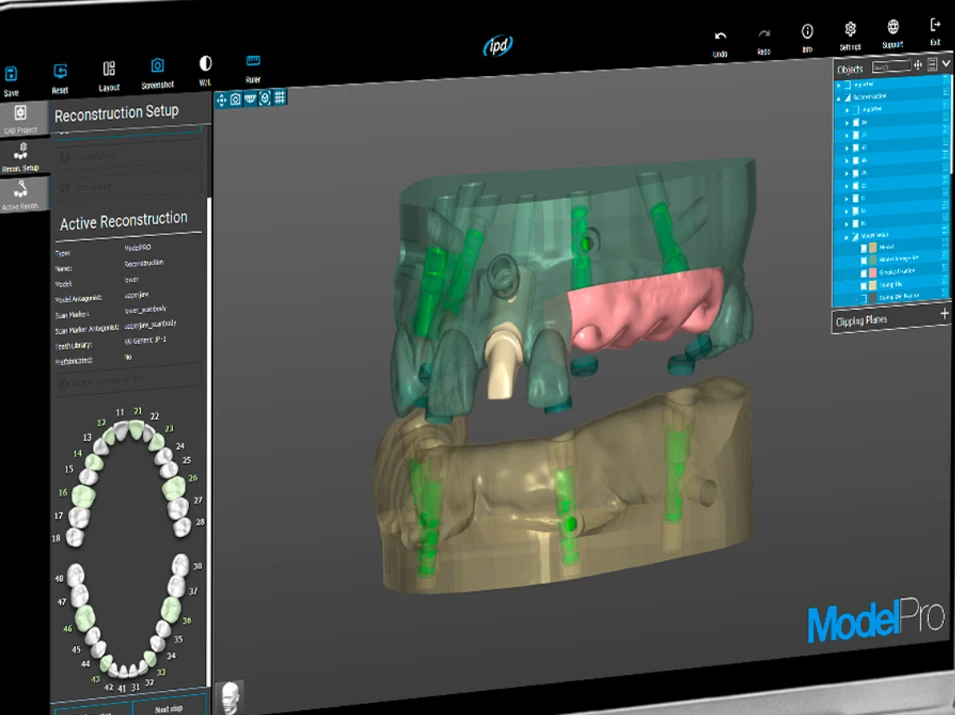
Task: Select tooth 36 in the tooth chart
Action: [x=171, y=610]
